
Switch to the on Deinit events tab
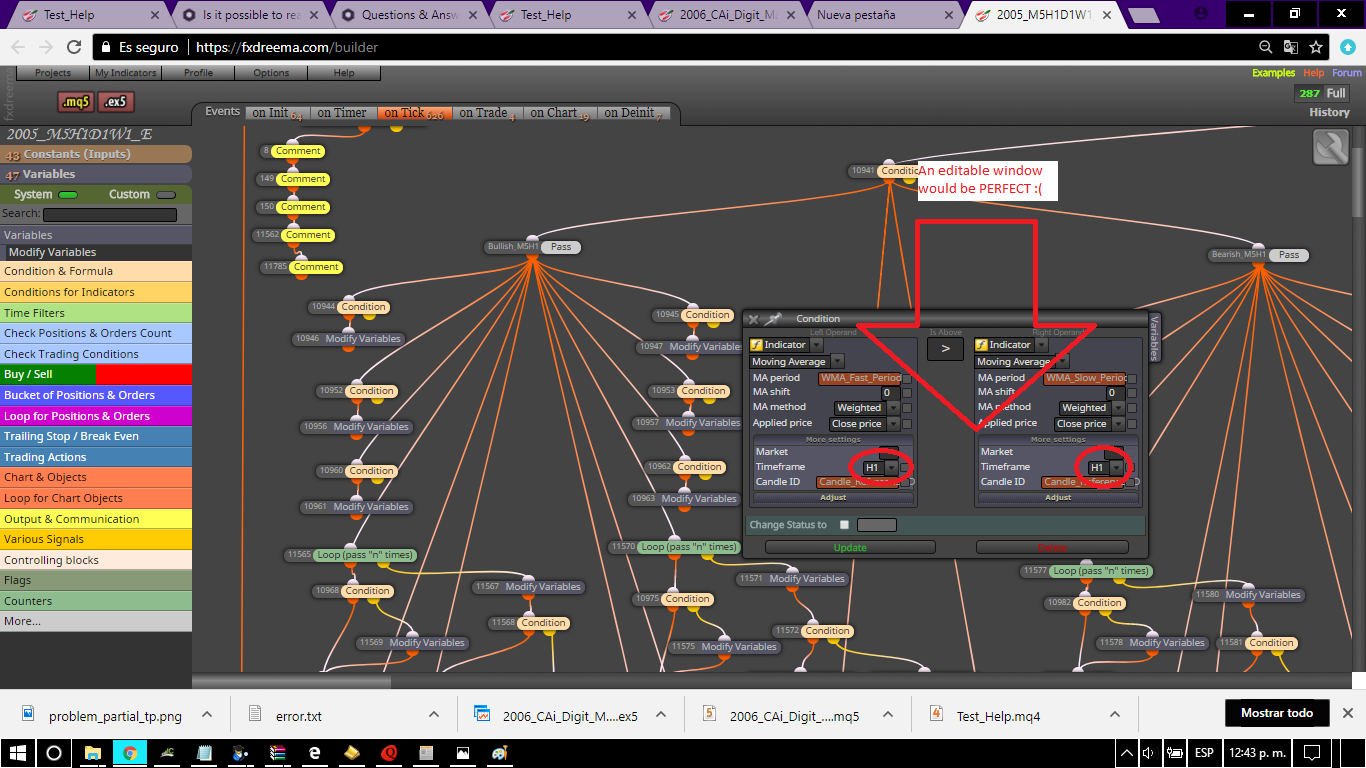[634, 113]
